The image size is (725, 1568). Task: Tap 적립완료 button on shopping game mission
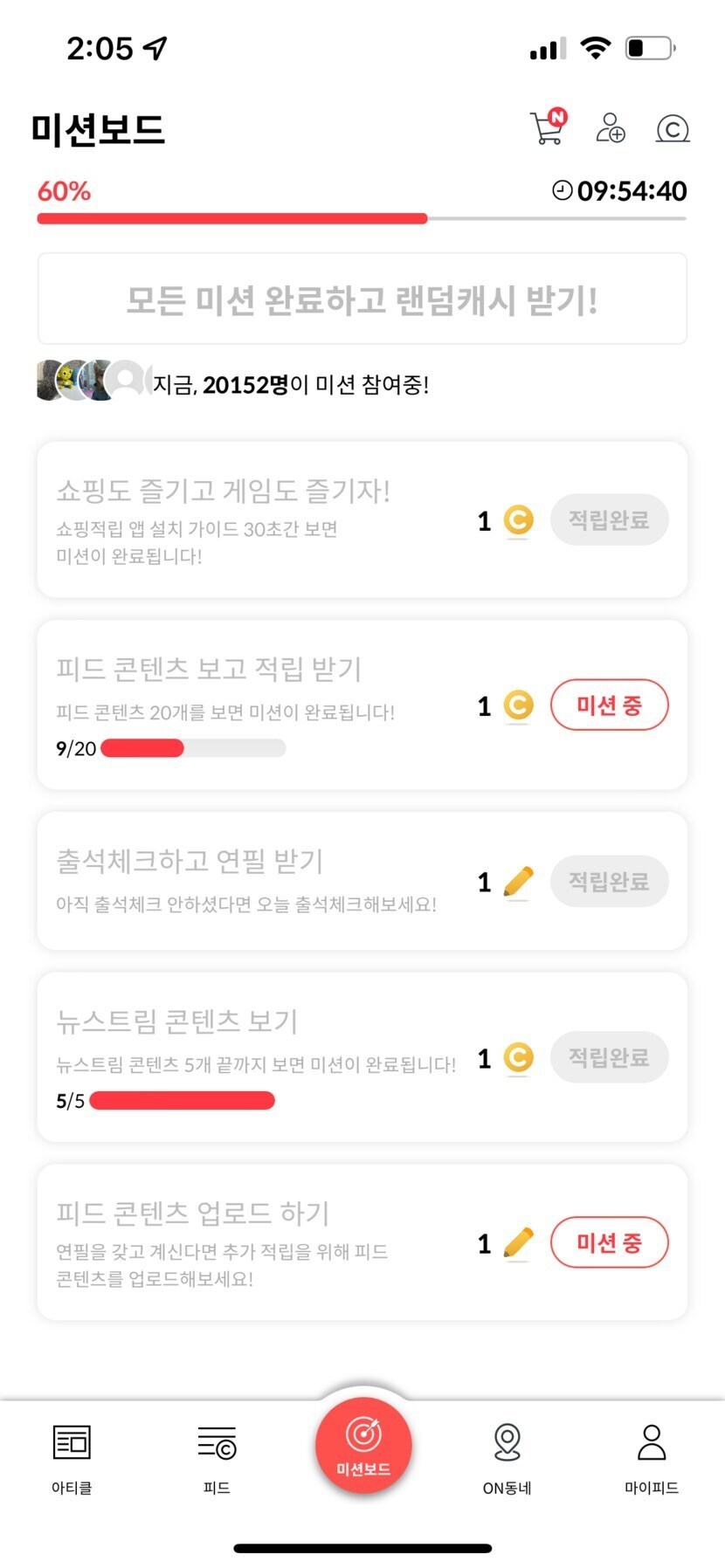point(609,520)
